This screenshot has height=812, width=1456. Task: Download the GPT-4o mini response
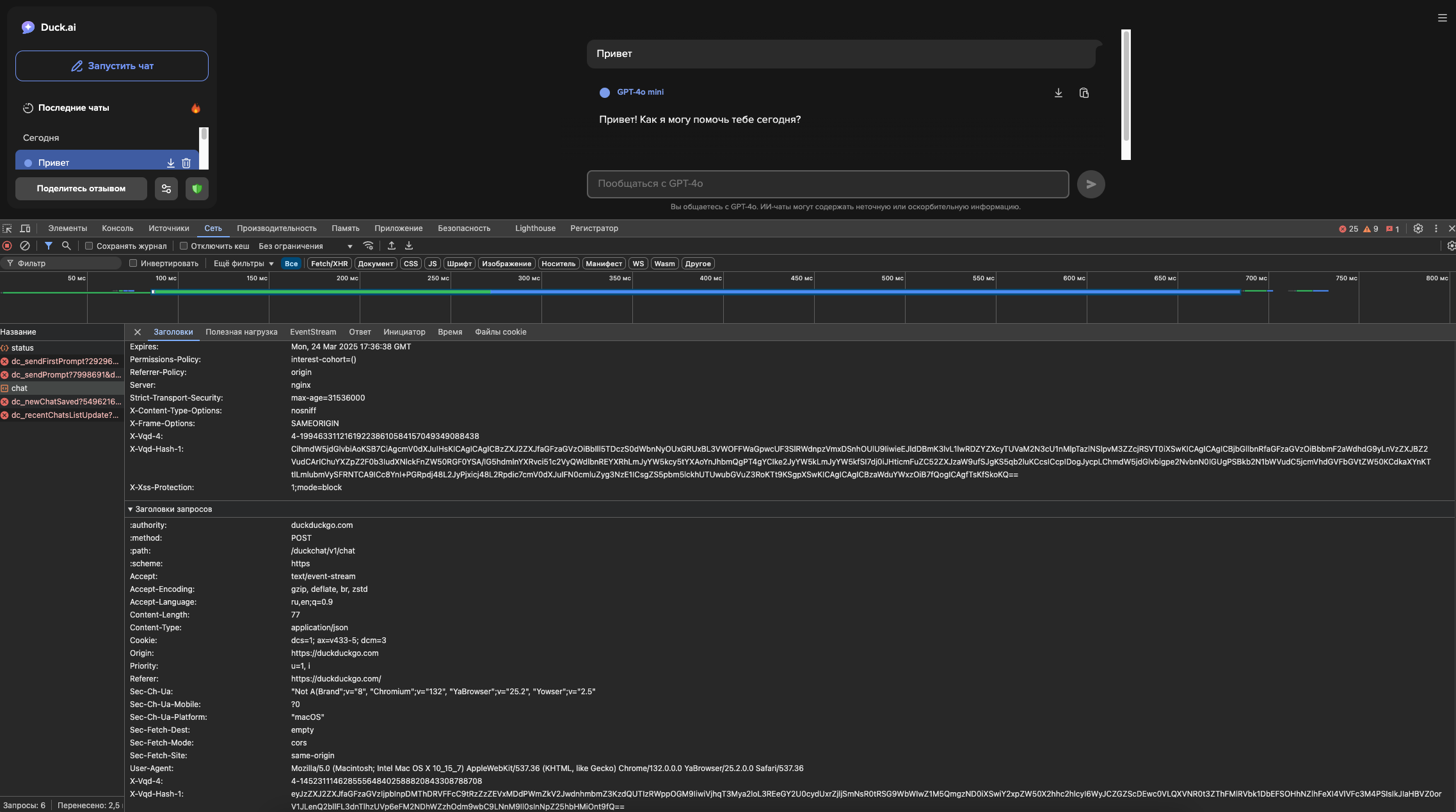pyautogui.click(x=1059, y=93)
